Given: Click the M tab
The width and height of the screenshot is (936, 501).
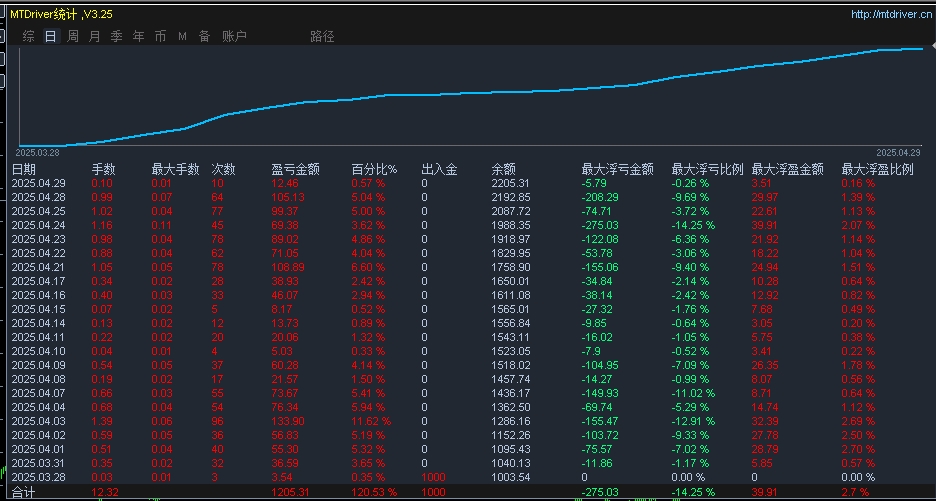Looking at the screenshot, I should click(182, 36).
